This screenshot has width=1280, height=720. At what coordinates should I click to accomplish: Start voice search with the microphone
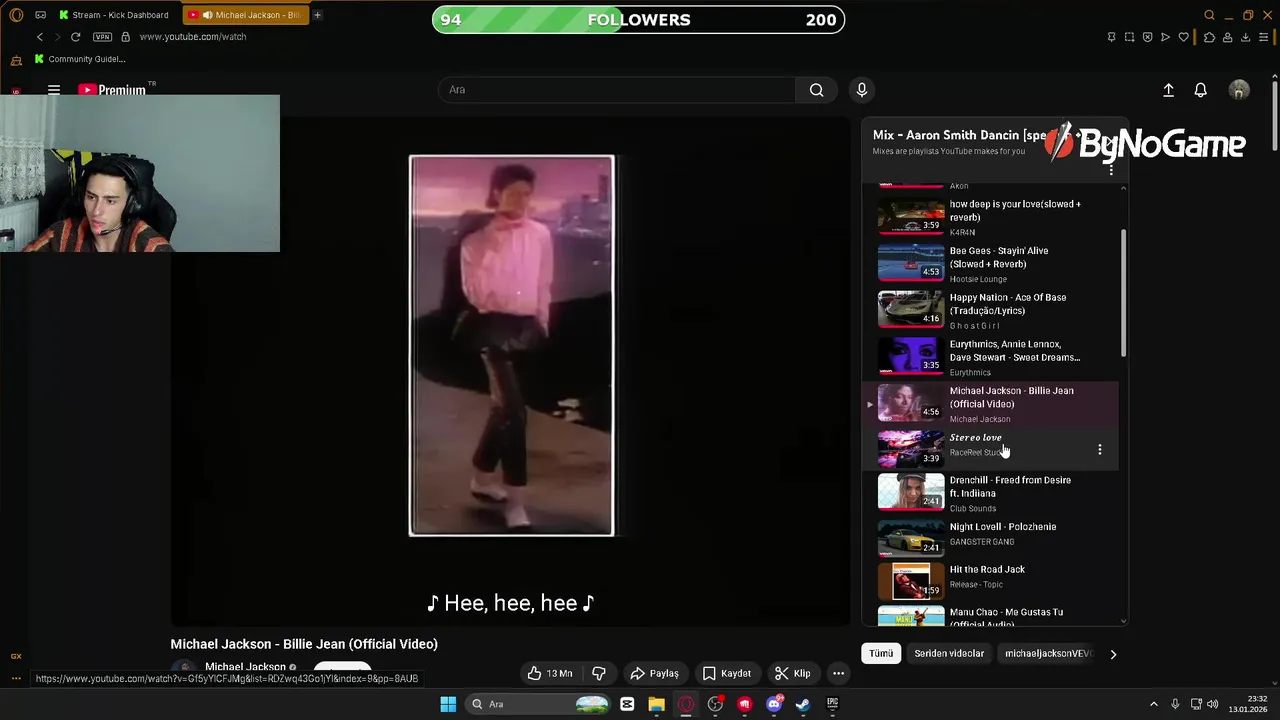pyautogui.click(x=862, y=90)
